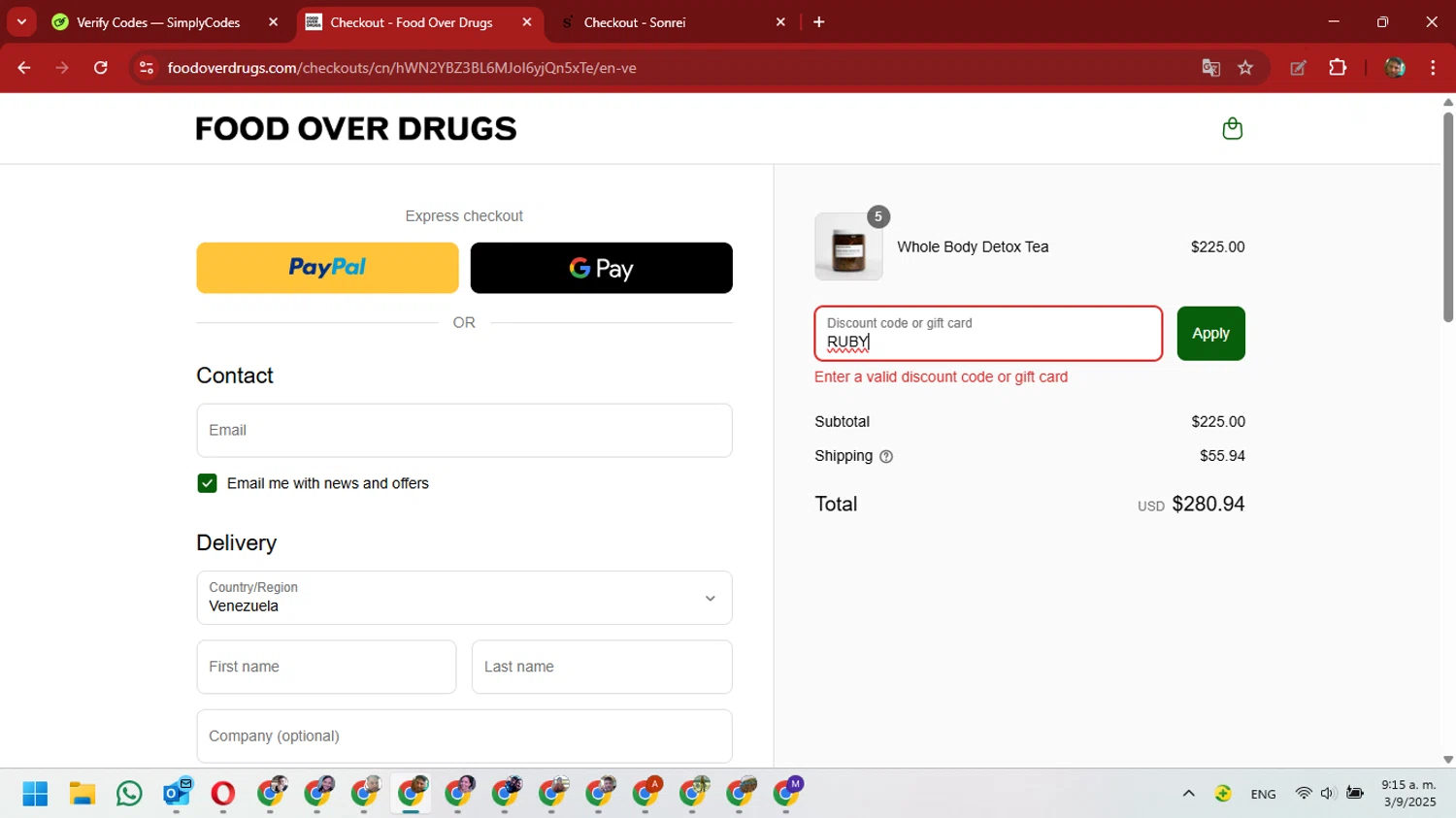Toggle Email me with news and offers
The width and height of the screenshot is (1456, 818).
click(x=207, y=483)
